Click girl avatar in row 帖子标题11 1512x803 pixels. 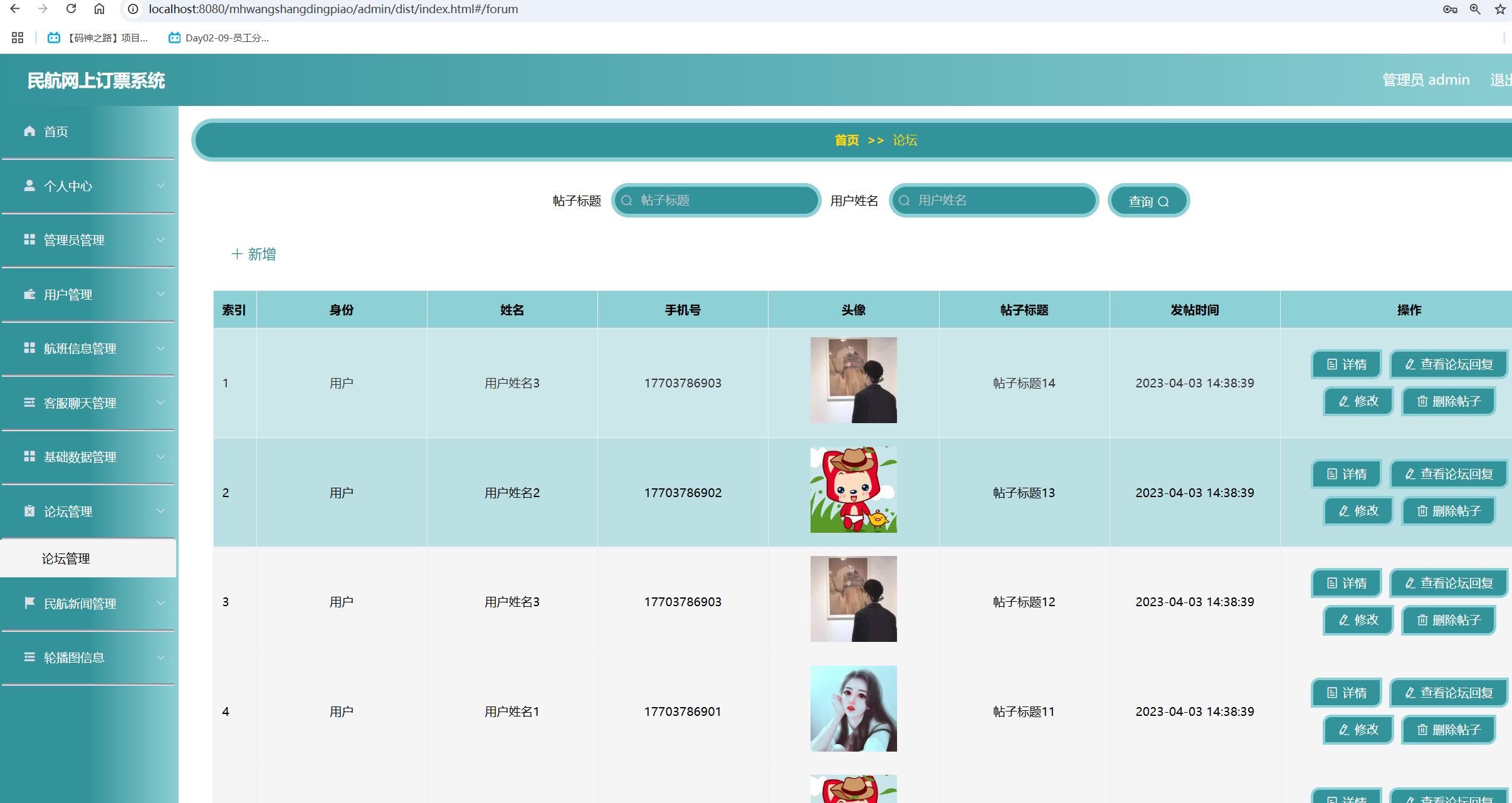853,708
